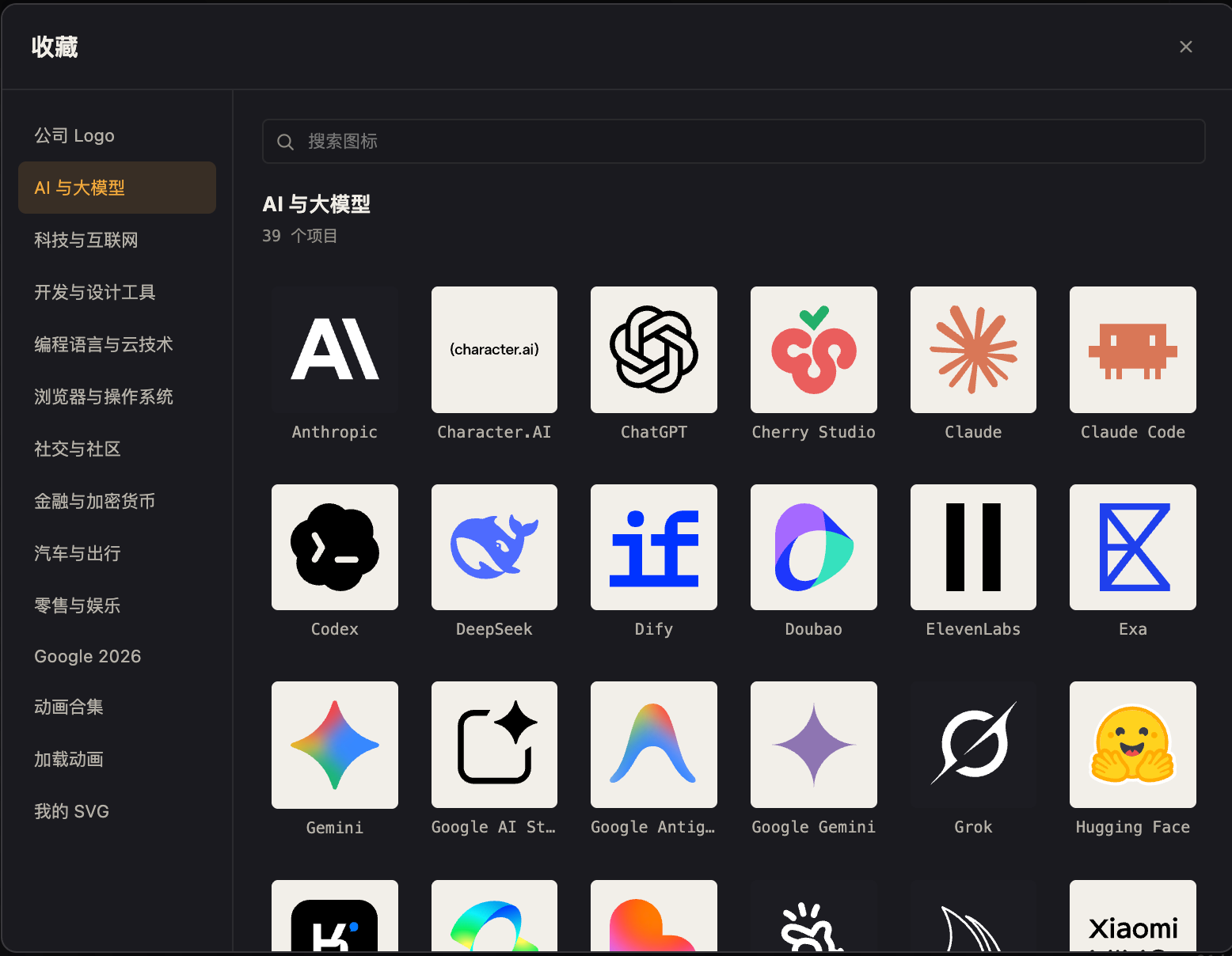Open the Claude Code icon tile

pos(1133,350)
